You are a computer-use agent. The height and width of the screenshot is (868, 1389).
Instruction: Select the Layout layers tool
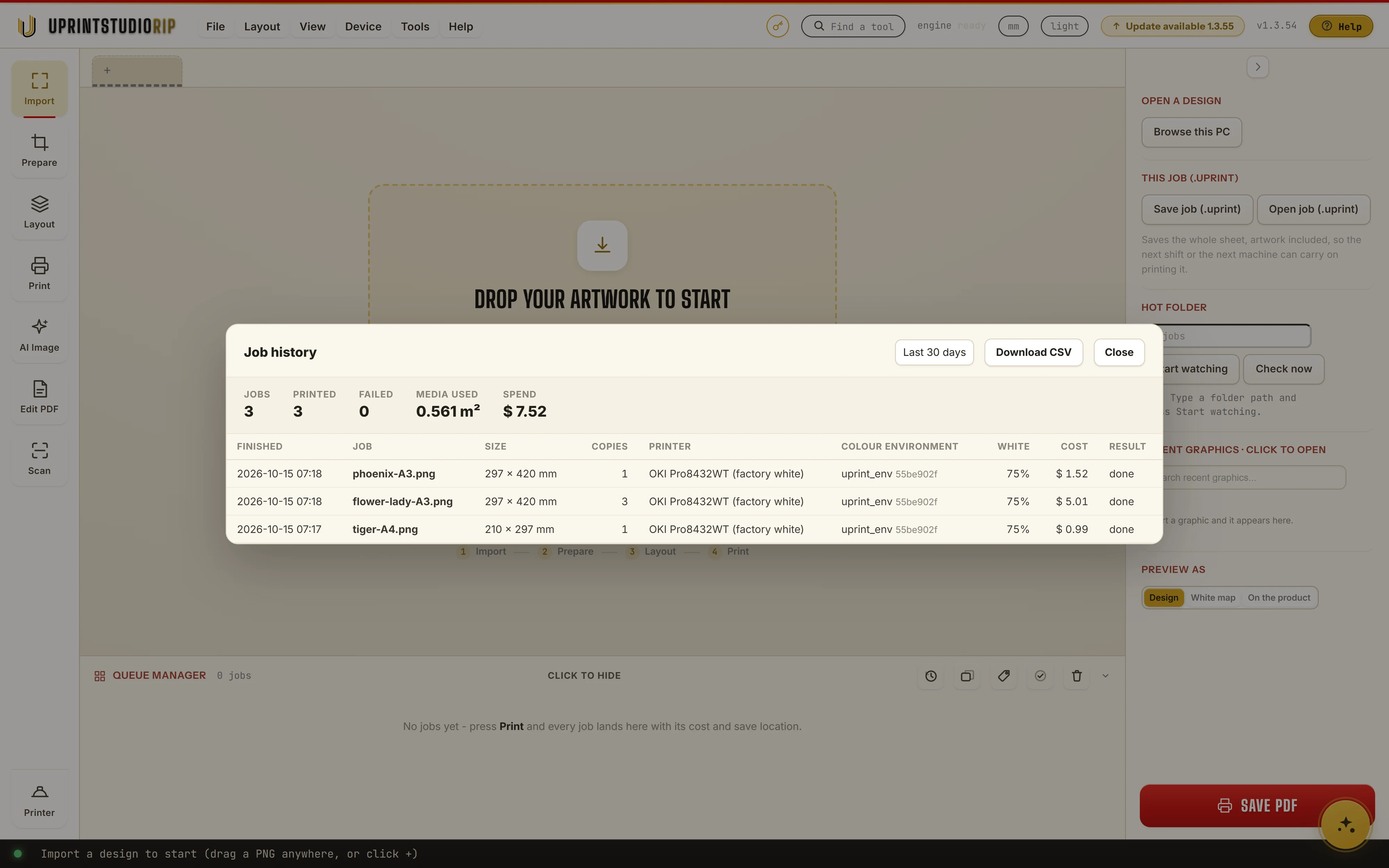39,212
